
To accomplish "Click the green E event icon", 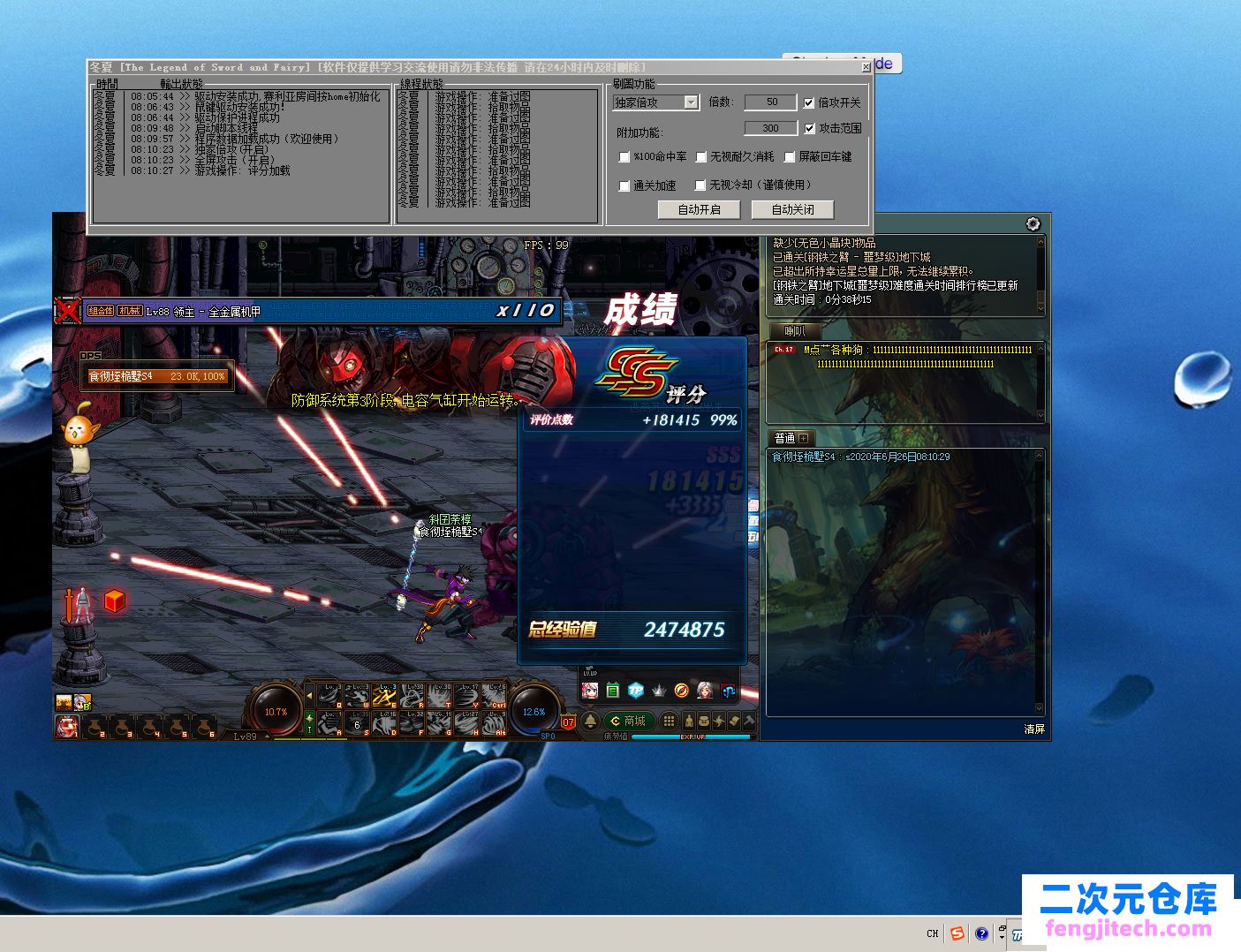I will pos(612,690).
